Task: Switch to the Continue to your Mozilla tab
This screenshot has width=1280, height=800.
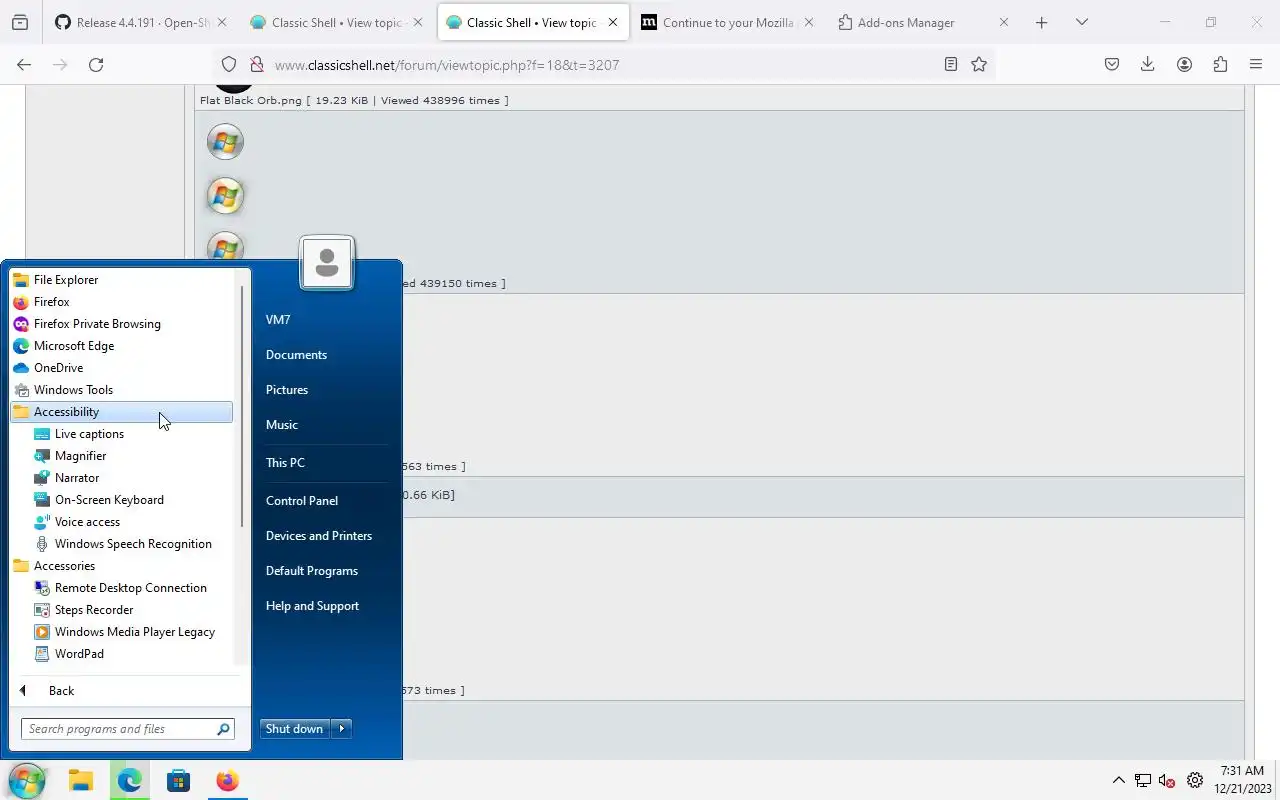Action: tap(726, 22)
